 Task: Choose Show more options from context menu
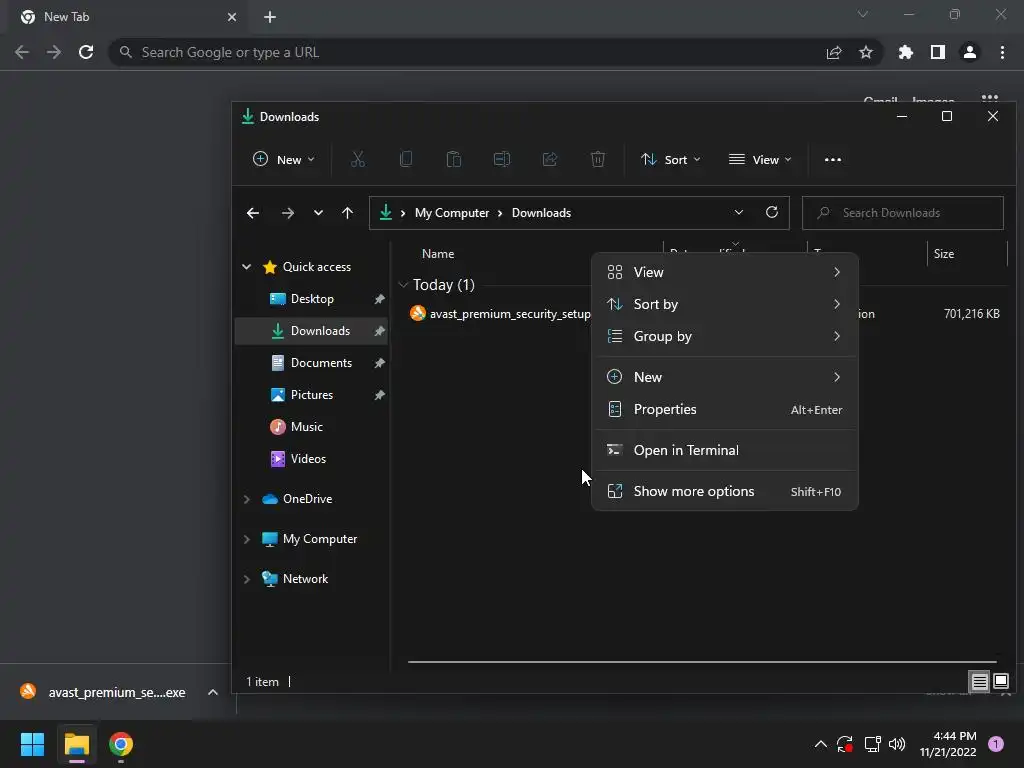(x=724, y=491)
